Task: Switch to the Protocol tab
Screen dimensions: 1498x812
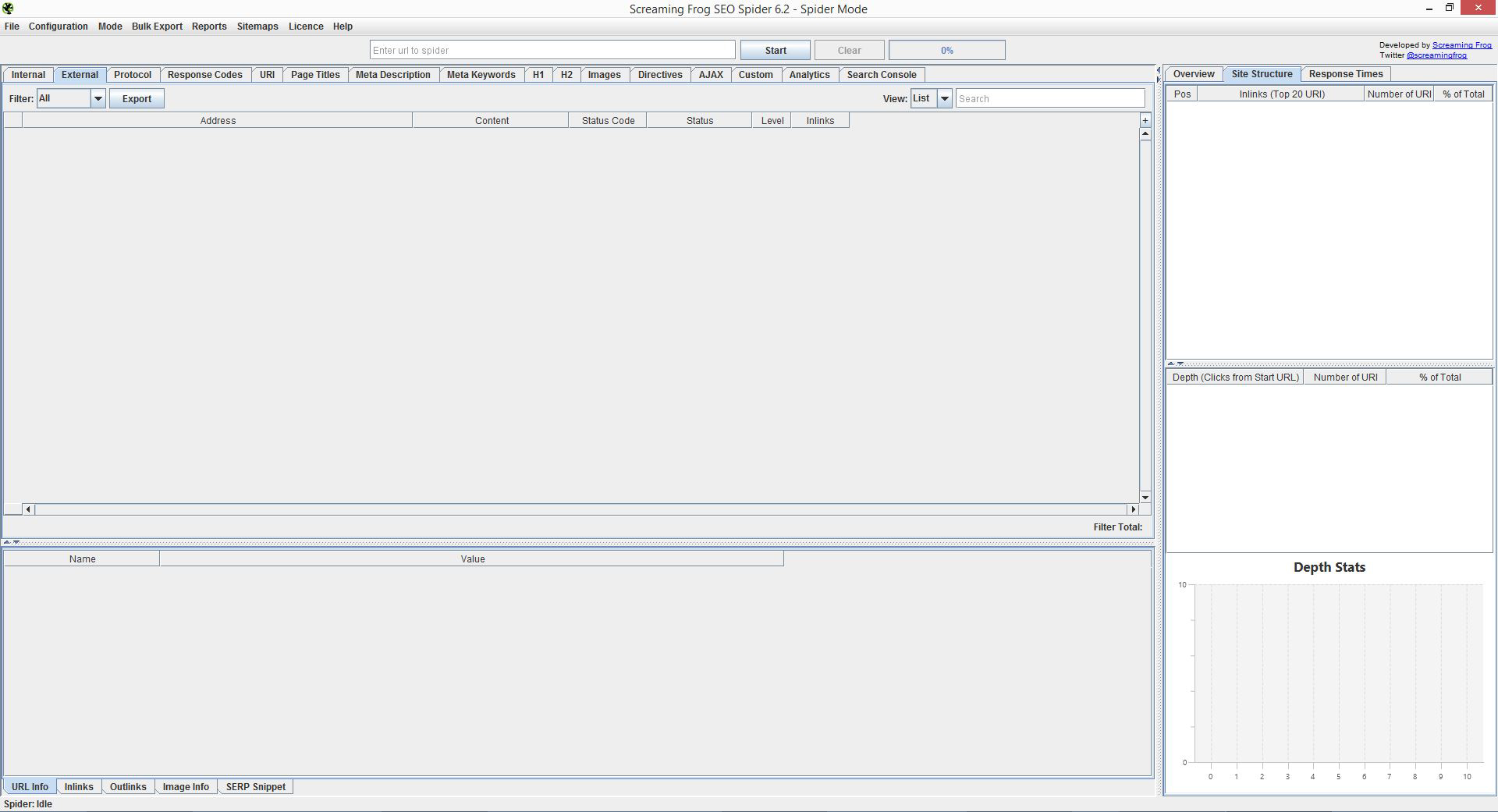Action: tap(133, 75)
